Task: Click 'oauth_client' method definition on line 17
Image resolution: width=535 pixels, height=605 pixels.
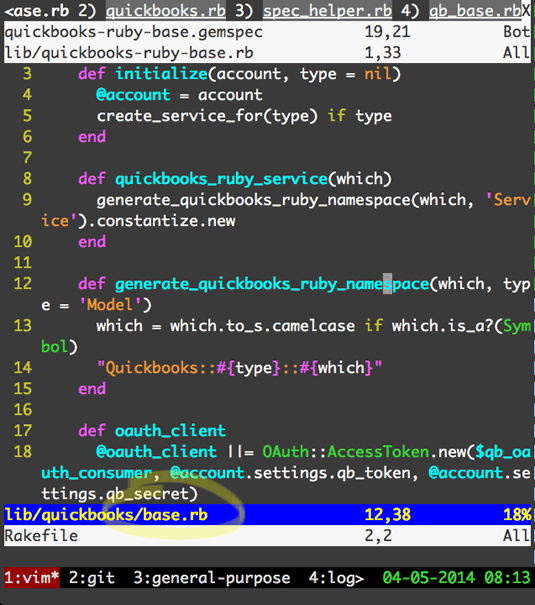Action: tap(170, 431)
